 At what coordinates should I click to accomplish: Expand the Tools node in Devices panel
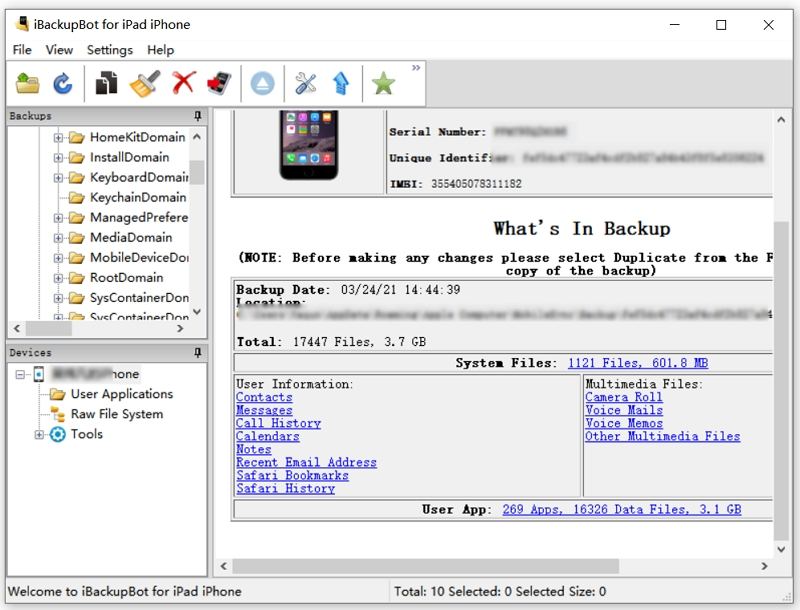click(37, 434)
